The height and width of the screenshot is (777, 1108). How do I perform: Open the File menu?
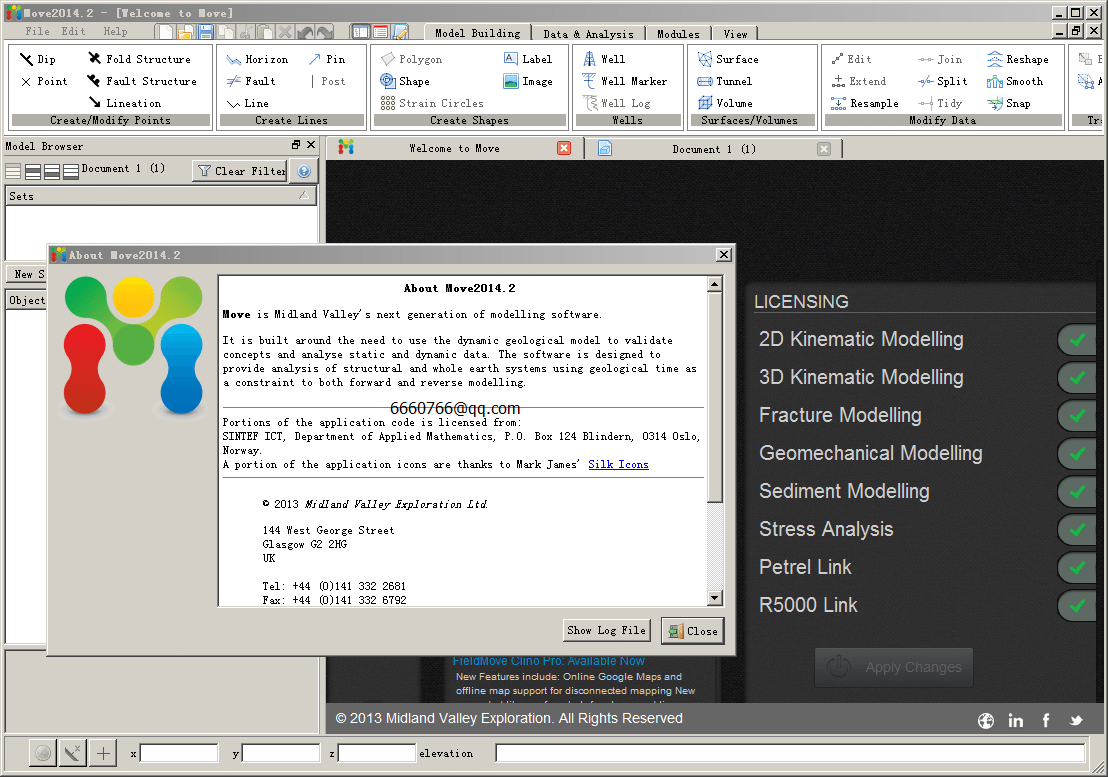tap(37, 32)
